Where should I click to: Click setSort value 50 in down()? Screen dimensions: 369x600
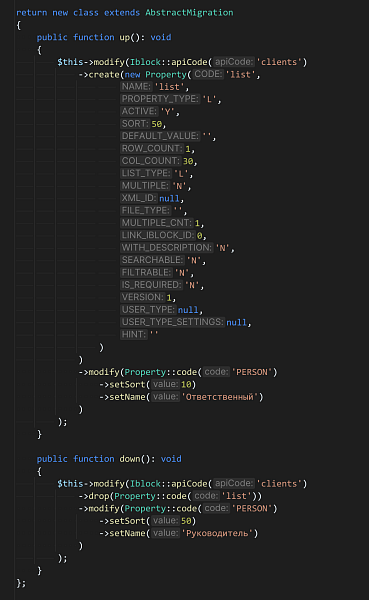(186, 521)
